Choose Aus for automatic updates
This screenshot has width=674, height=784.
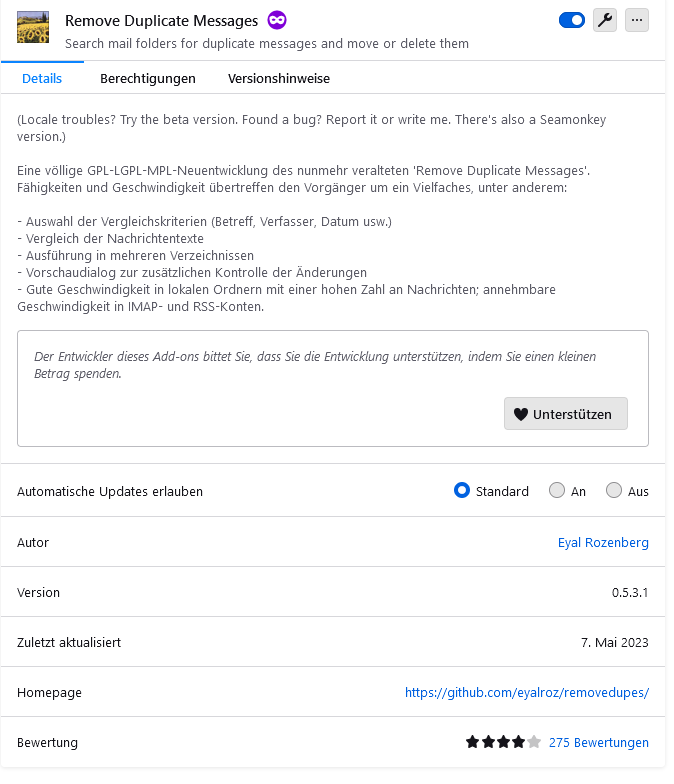pos(614,491)
